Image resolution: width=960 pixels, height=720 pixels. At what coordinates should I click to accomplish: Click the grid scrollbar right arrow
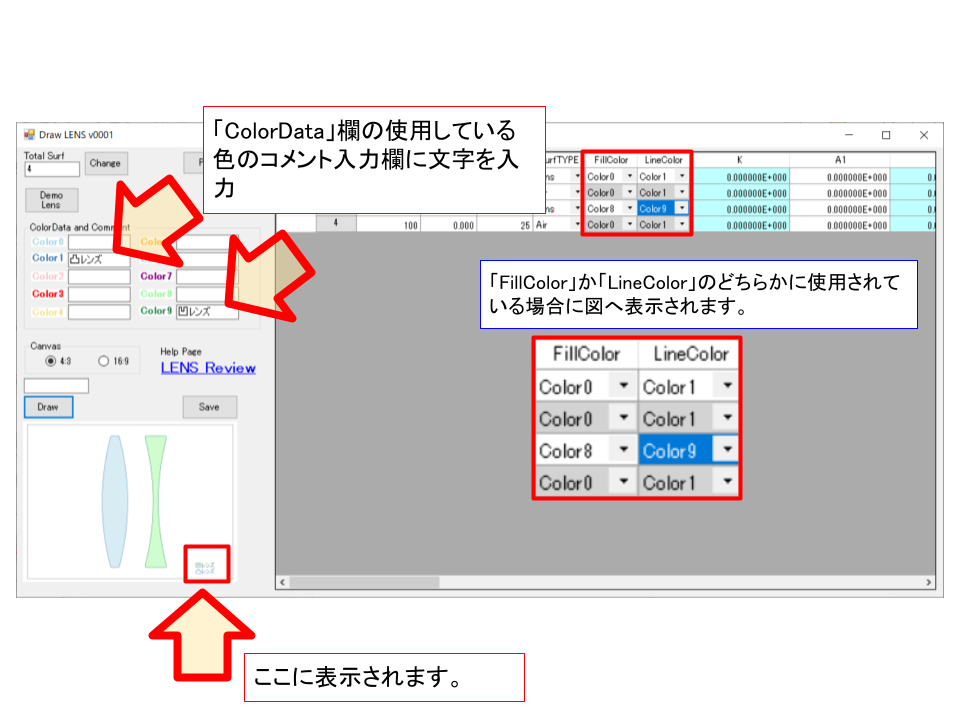pyautogui.click(x=929, y=582)
